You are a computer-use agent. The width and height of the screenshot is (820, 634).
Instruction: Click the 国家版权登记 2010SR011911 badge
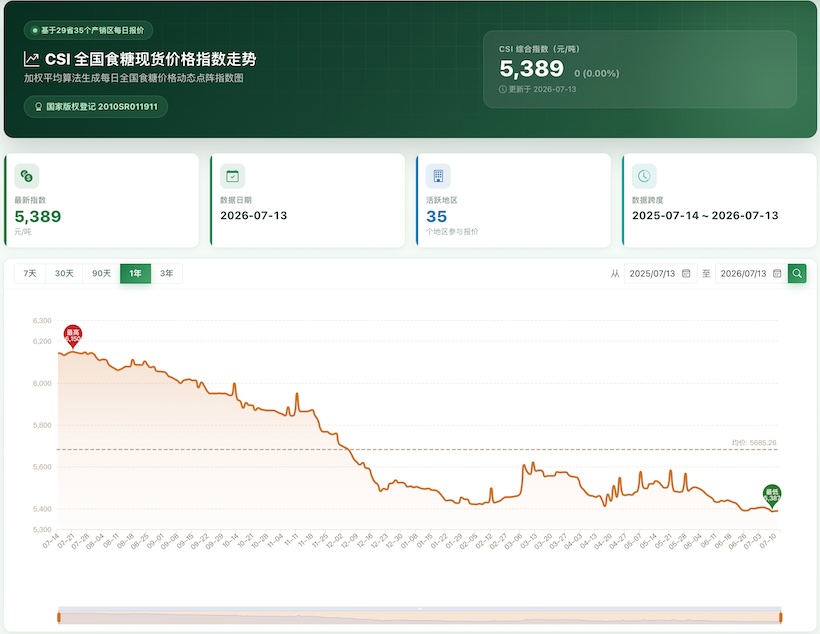pos(96,107)
